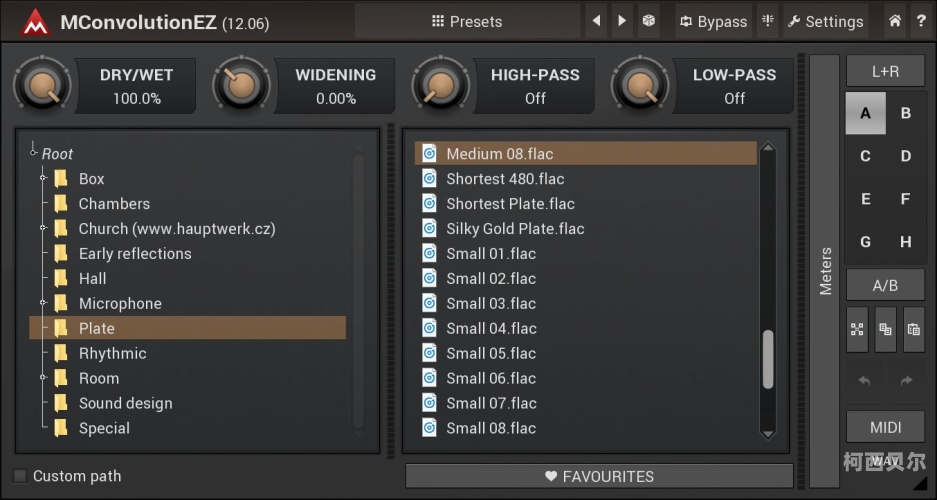The height and width of the screenshot is (500, 937).
Task: Click the file icon of Small 08.flac
Action: 429,428
